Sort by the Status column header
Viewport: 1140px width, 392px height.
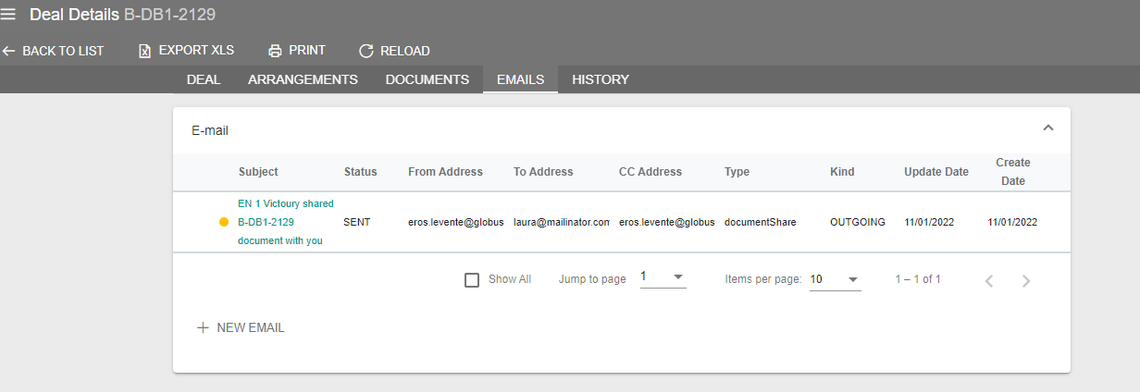tap(361, 172)
